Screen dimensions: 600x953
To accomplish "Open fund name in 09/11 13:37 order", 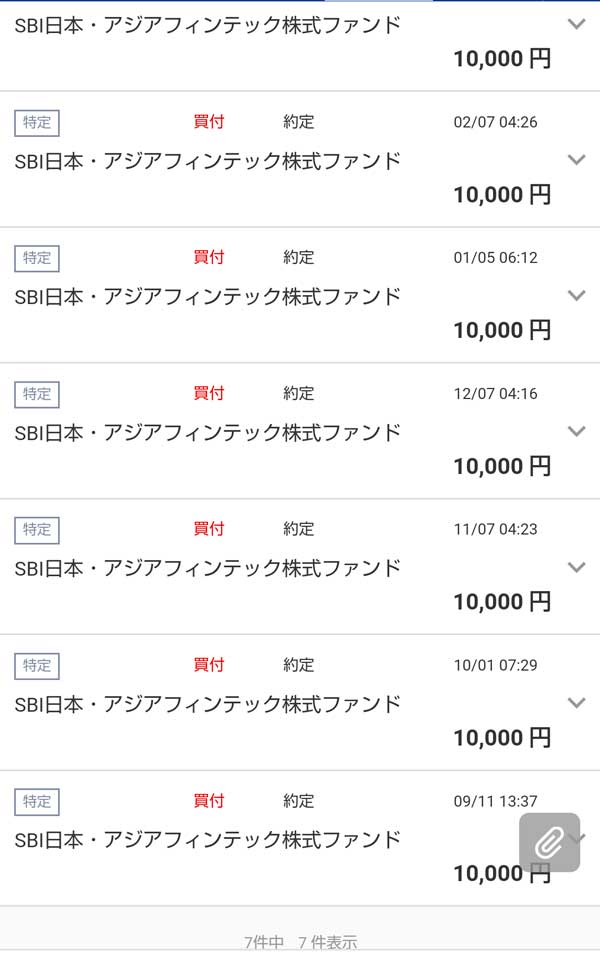I will pyautogui.click(x=208, y=840).
